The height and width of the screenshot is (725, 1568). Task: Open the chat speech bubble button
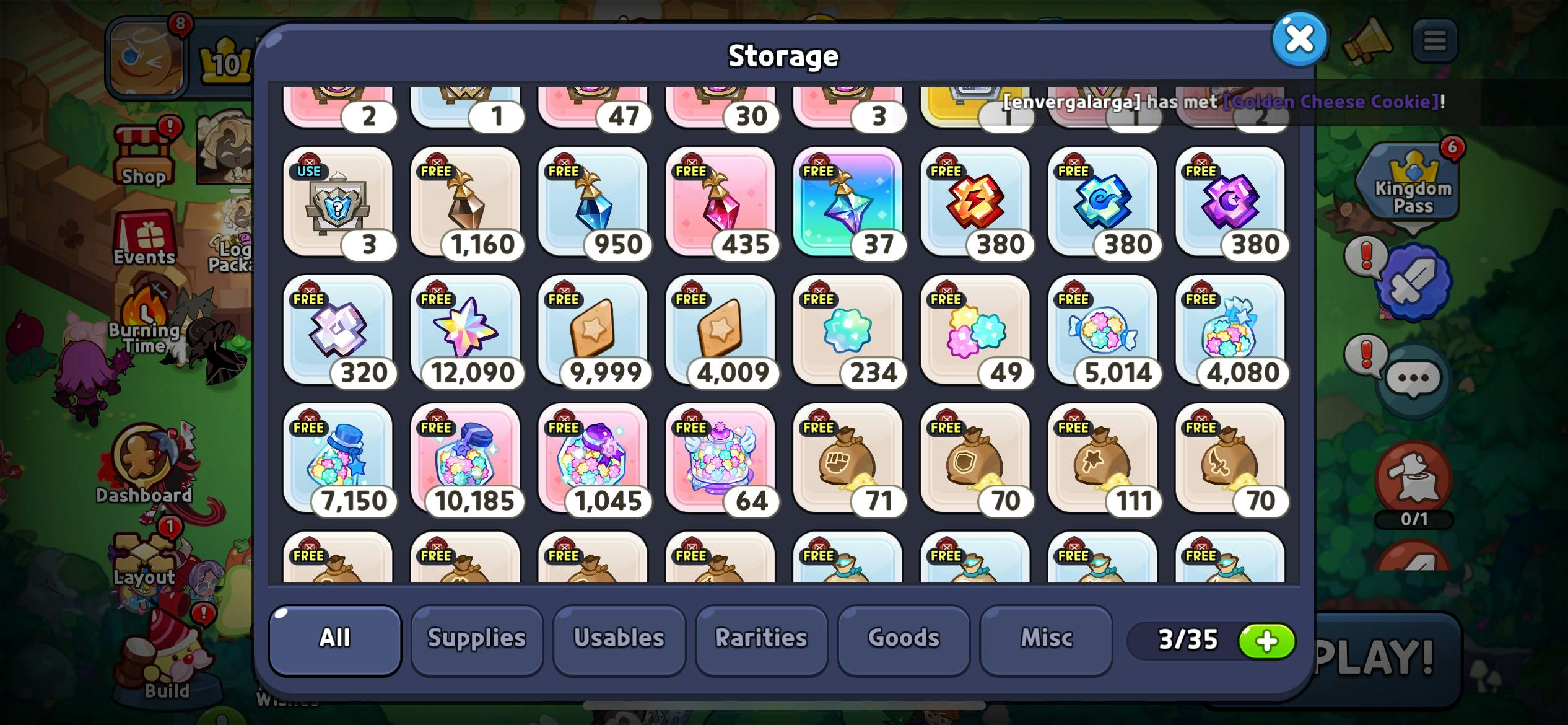pos(1413,378)
